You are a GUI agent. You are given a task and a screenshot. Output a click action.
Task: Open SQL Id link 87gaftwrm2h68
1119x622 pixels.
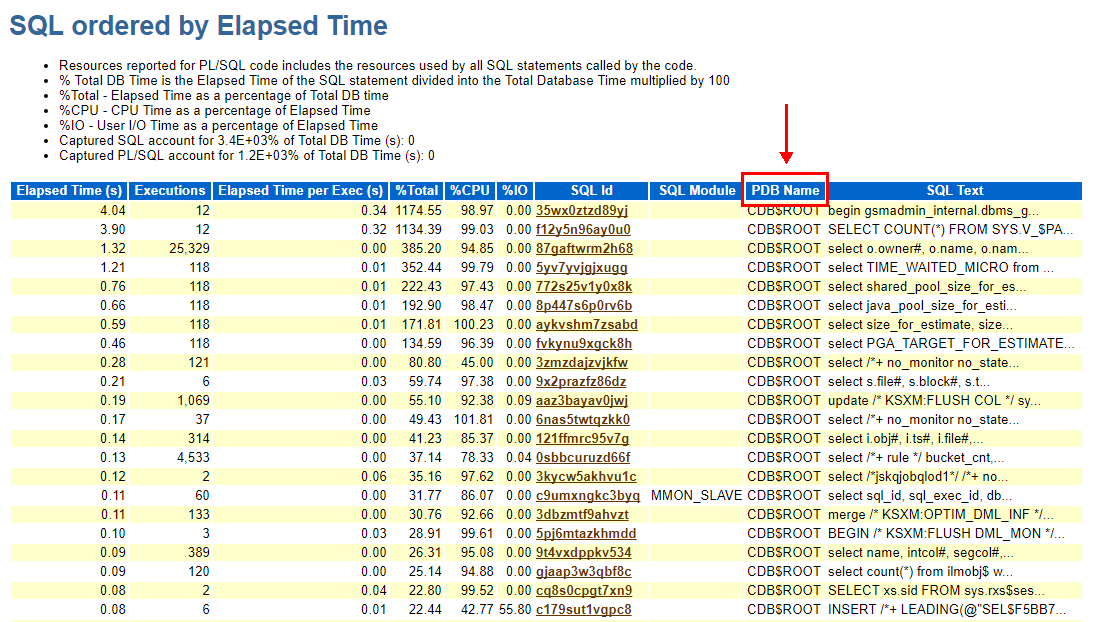pos(584,248)
